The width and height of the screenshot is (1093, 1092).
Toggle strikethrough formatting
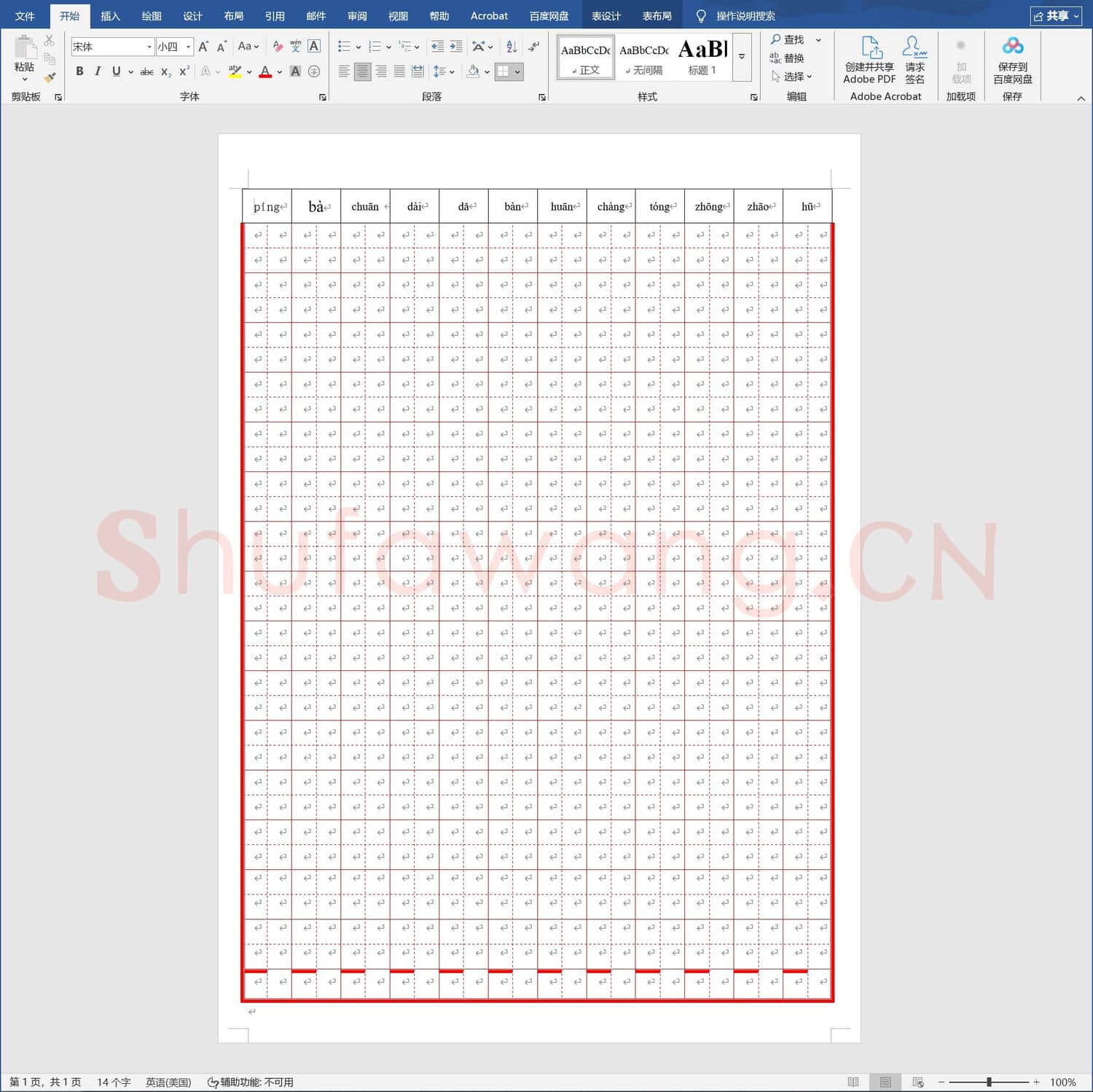pyautogui.click(x=146, y=71)
